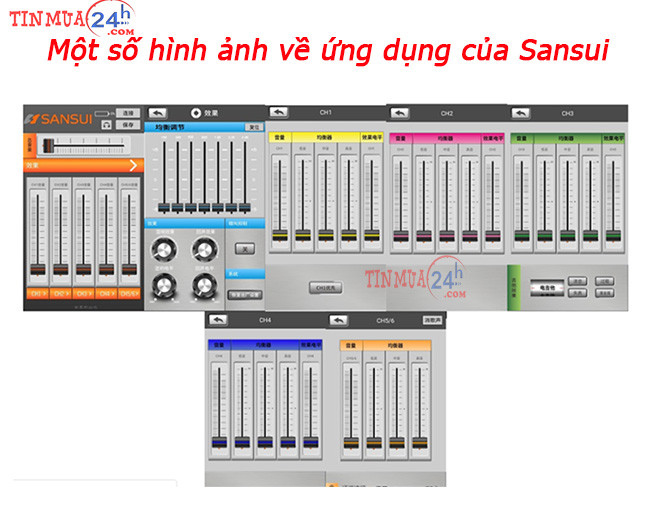This screenshot has height=513, width=650.
Task: Click the 电音 display box on the CH3 screen
Action: 547,288
